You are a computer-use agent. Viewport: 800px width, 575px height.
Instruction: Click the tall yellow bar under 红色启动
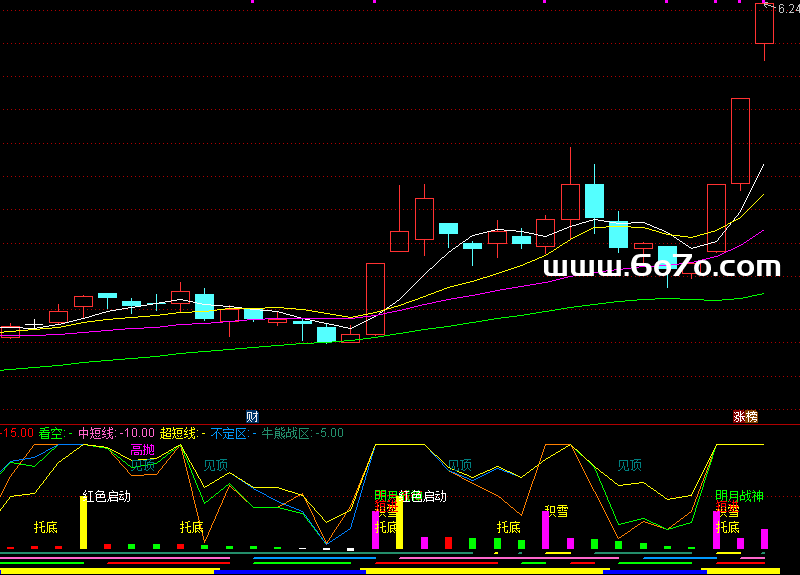pos(84,522)
